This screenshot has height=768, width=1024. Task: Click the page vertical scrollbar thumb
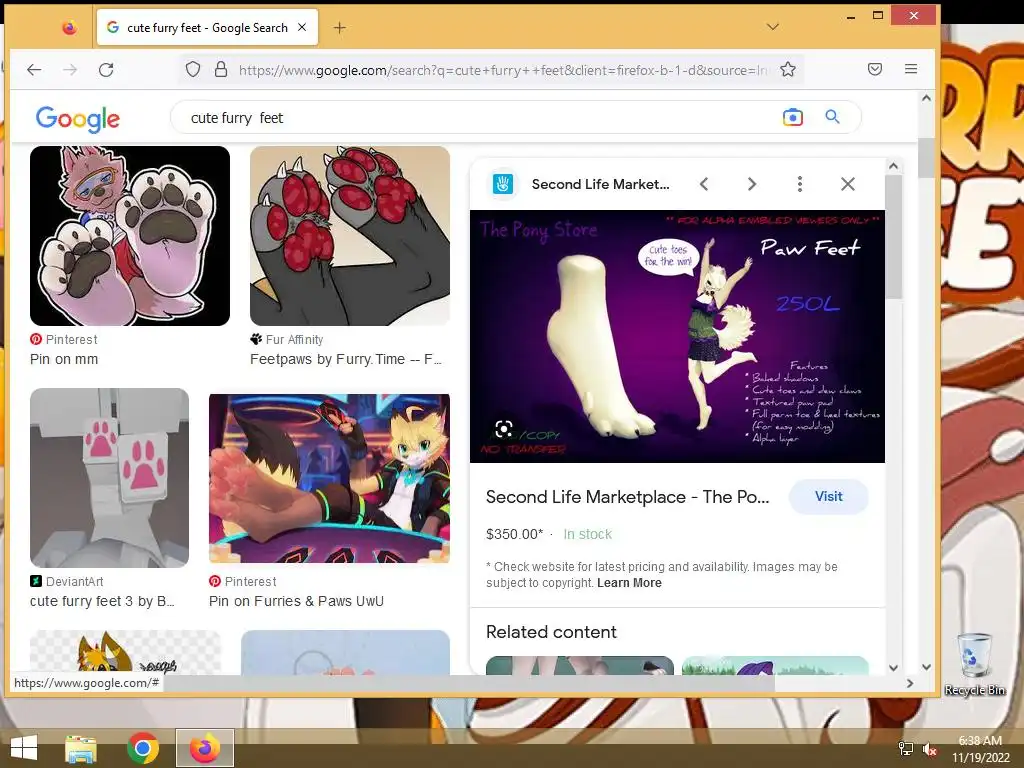pyautogui.click(x=926, y=157)
